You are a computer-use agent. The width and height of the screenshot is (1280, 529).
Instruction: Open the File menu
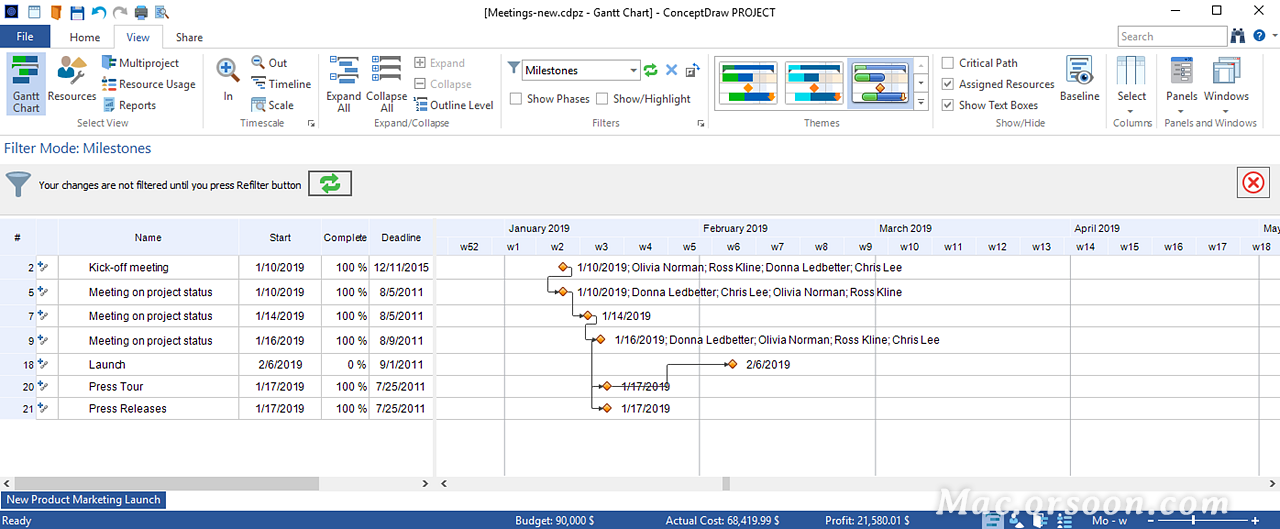[25, 37]
